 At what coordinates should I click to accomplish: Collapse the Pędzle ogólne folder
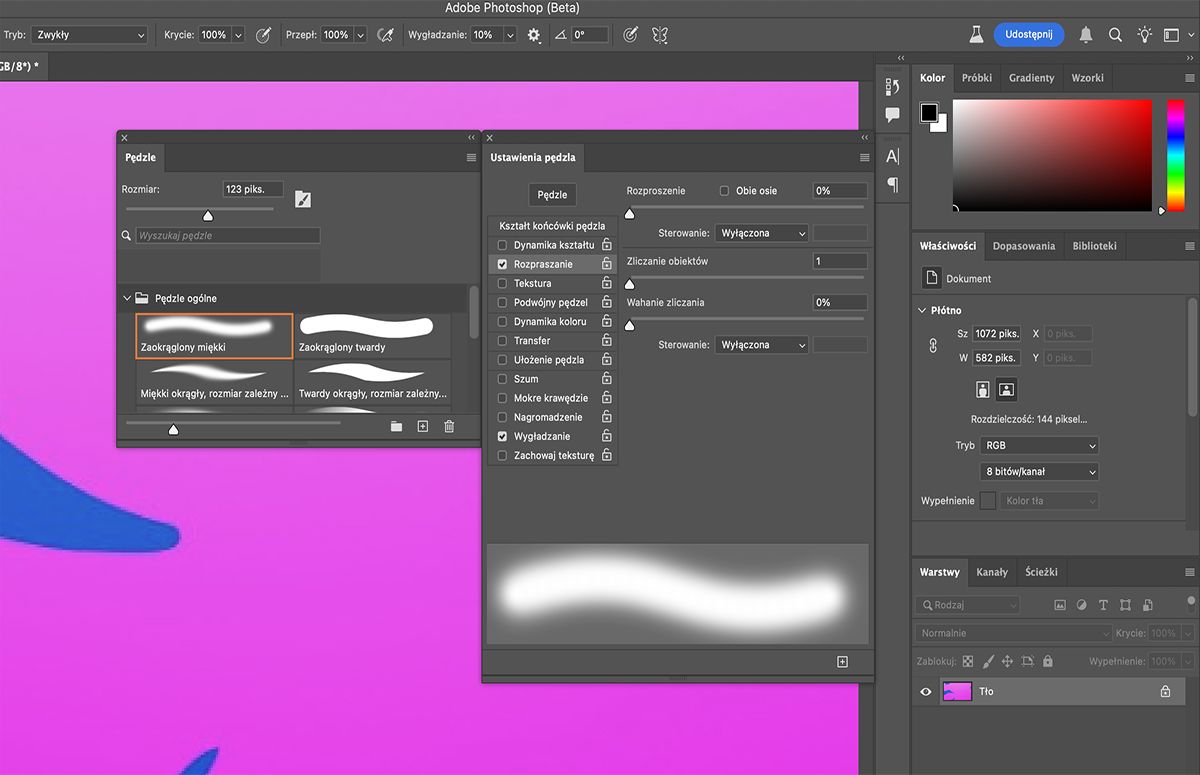tap(127, 298)
